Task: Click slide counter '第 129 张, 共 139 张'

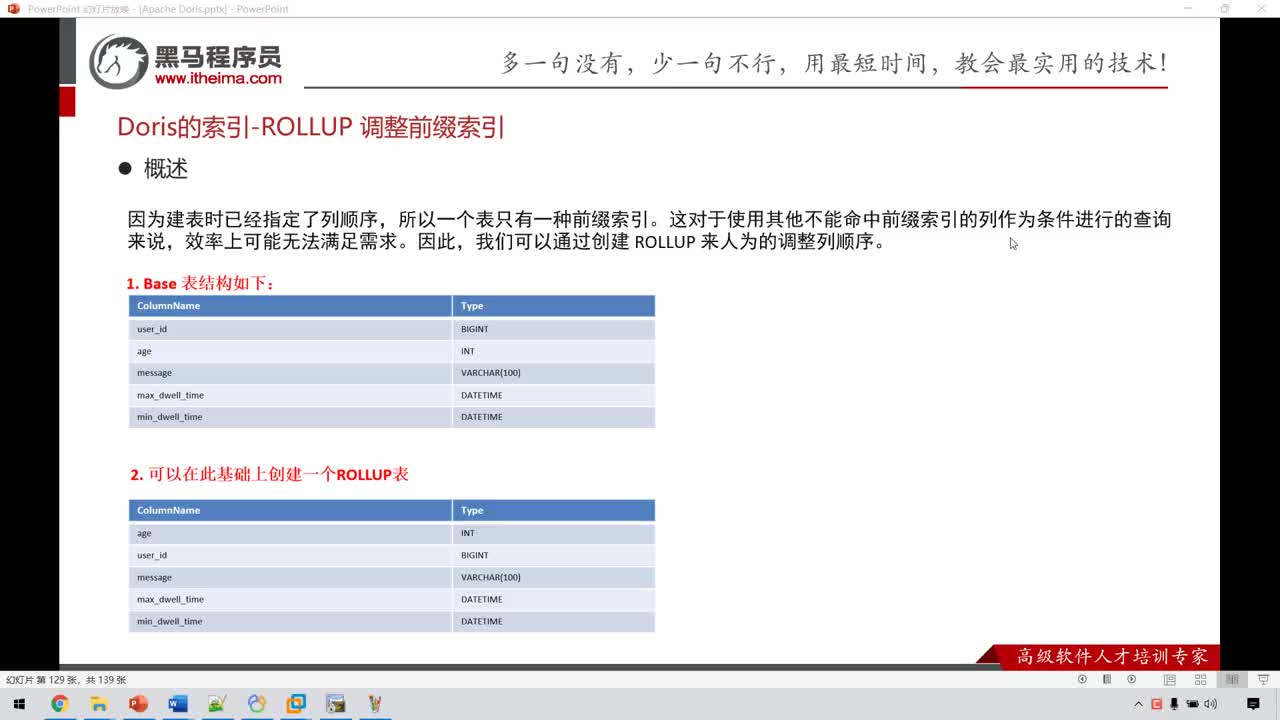Action: point(66,680)
